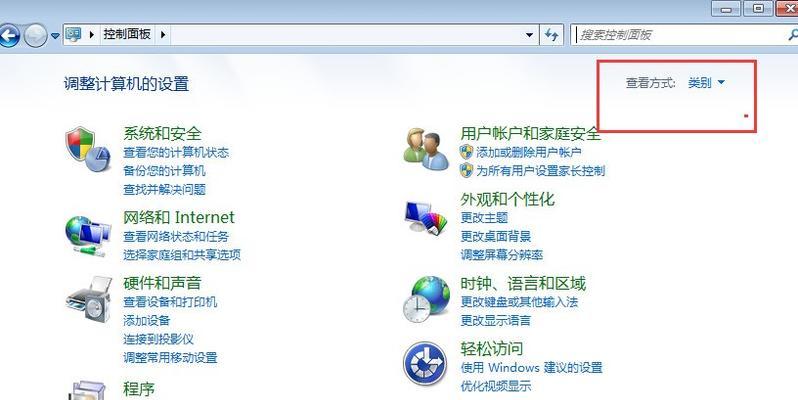Open the Clock, Language and Region globe icon
The width and height of the screenshot is (798, 400).
pos(426,300)
